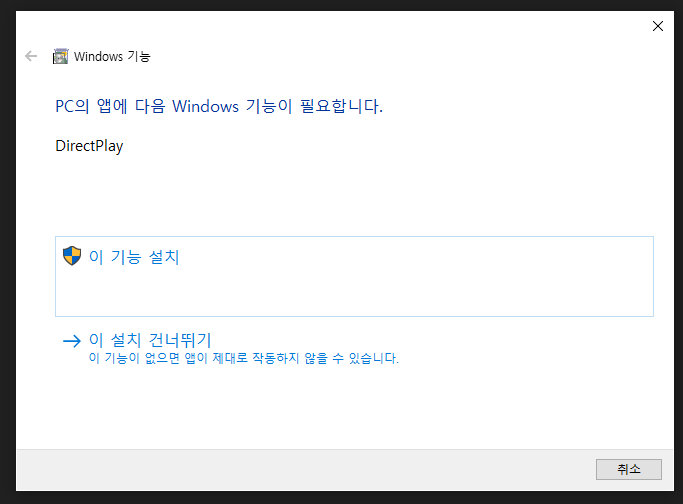This screenshot has width=683, height=504.
Task: Click the heading PC의 앱에 다음 Windows 기능이 필요합니다
Action: (x=219, y=106)
